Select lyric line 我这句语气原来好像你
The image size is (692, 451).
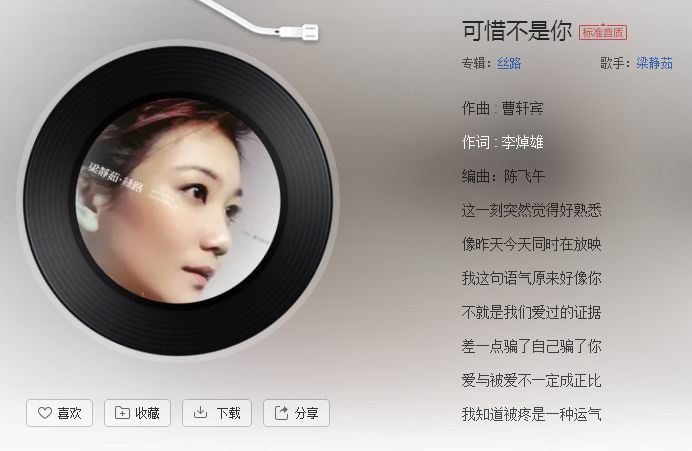point(531,278)
